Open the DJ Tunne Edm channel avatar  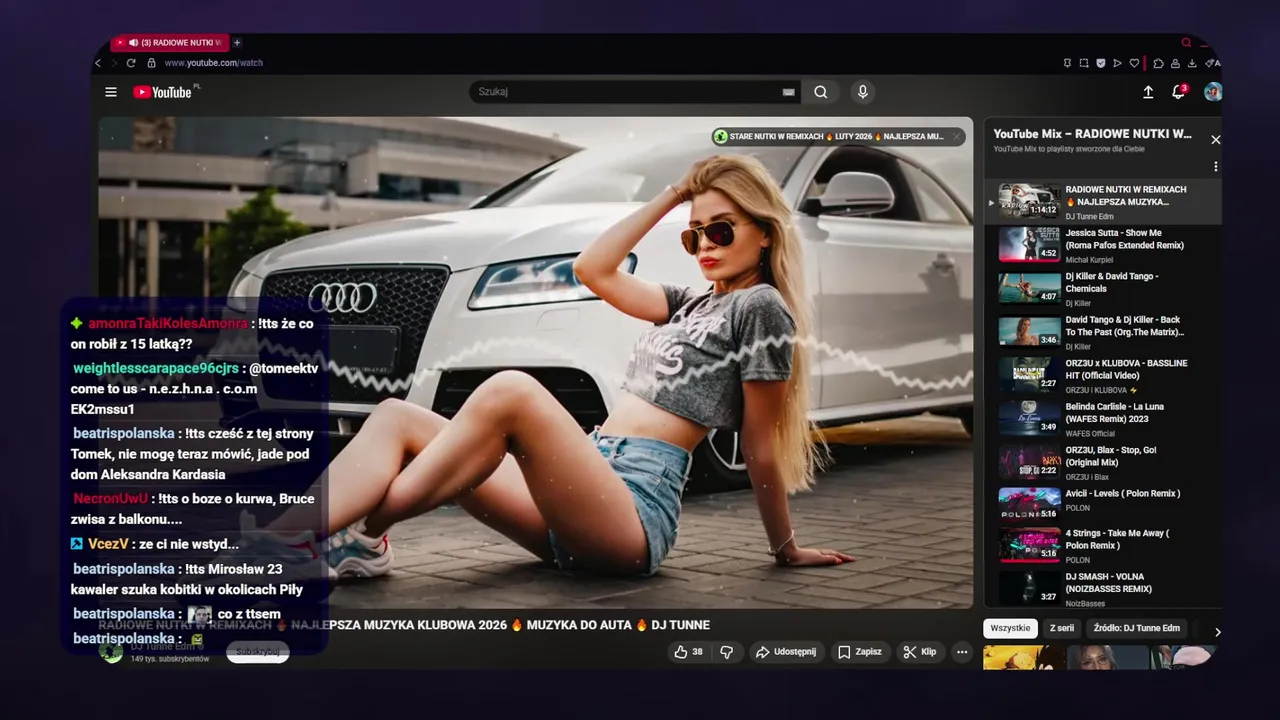pos(111,652)
